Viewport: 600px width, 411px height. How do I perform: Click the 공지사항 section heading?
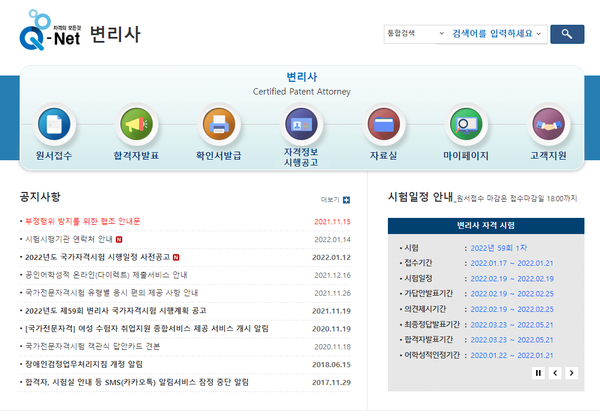click(40, 197)
